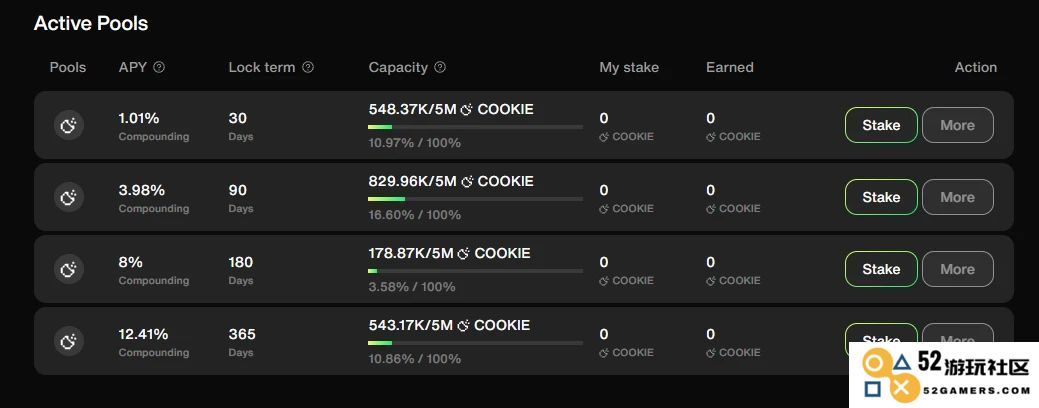This screenshot has height=408, width=1039.
Task: Open More options for 30 Days pool
Action: (x=957, y=125)
